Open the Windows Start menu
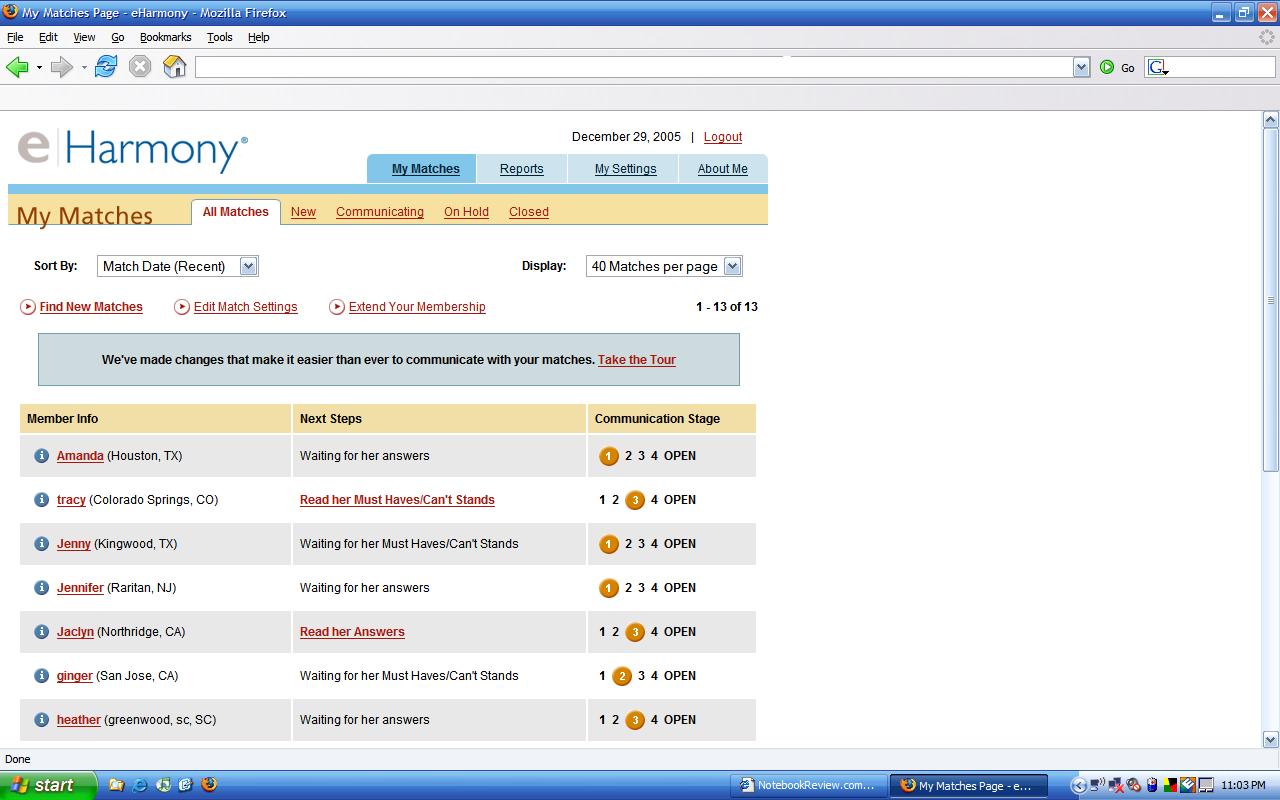 coord(47,785)
